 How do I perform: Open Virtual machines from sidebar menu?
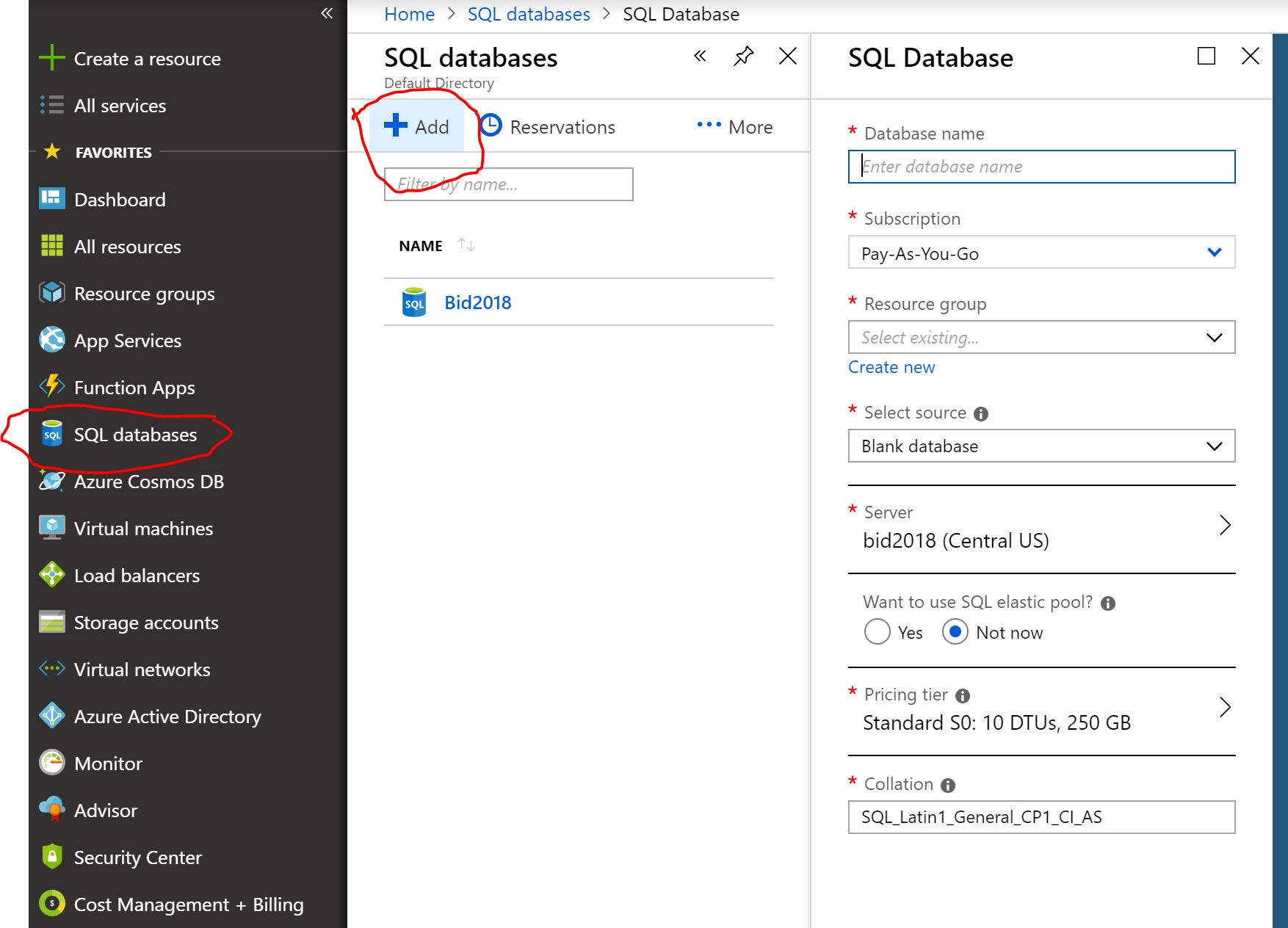[143, 529]
